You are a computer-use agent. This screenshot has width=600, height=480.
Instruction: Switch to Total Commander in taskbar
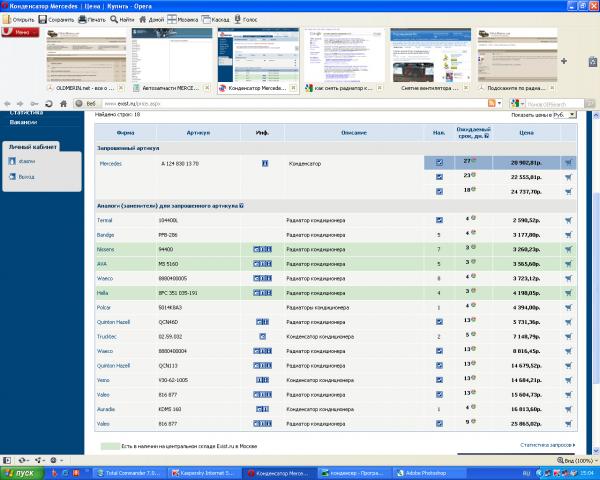pyautogui.click(x=129, y=473)
